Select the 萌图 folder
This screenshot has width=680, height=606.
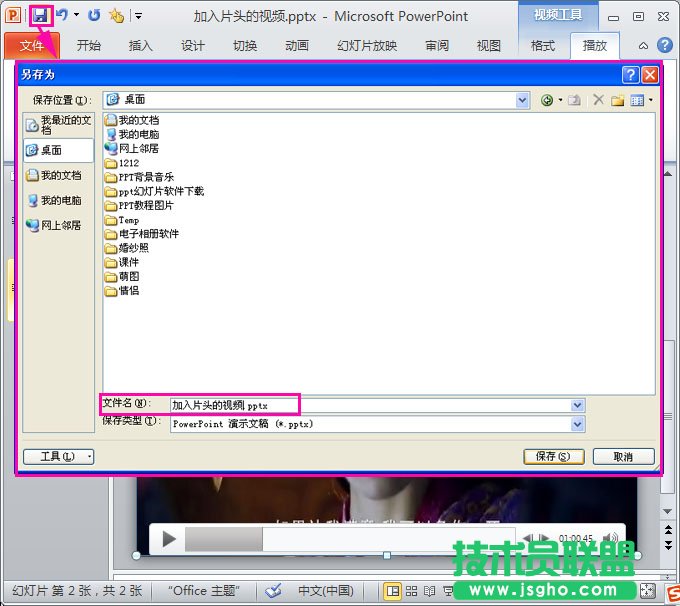click(x=122, y=277)
